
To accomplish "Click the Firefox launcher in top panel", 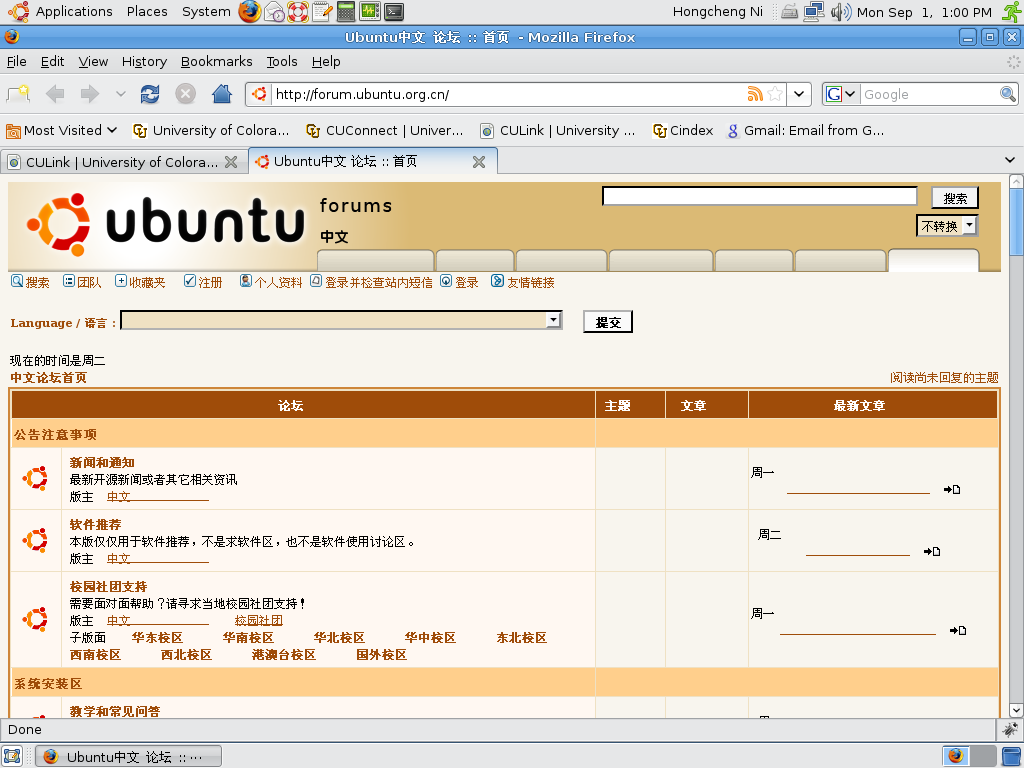I will coord(249,11).
